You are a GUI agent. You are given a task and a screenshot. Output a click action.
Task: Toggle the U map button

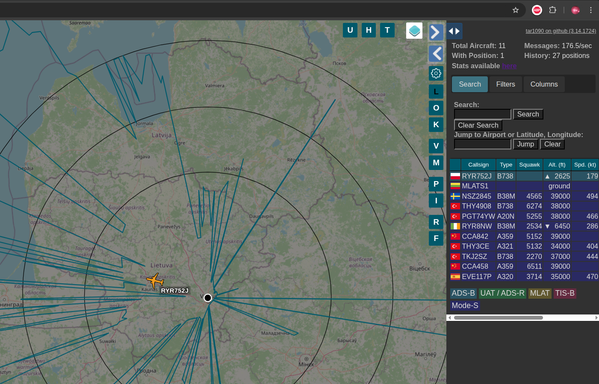click(350, 30)
